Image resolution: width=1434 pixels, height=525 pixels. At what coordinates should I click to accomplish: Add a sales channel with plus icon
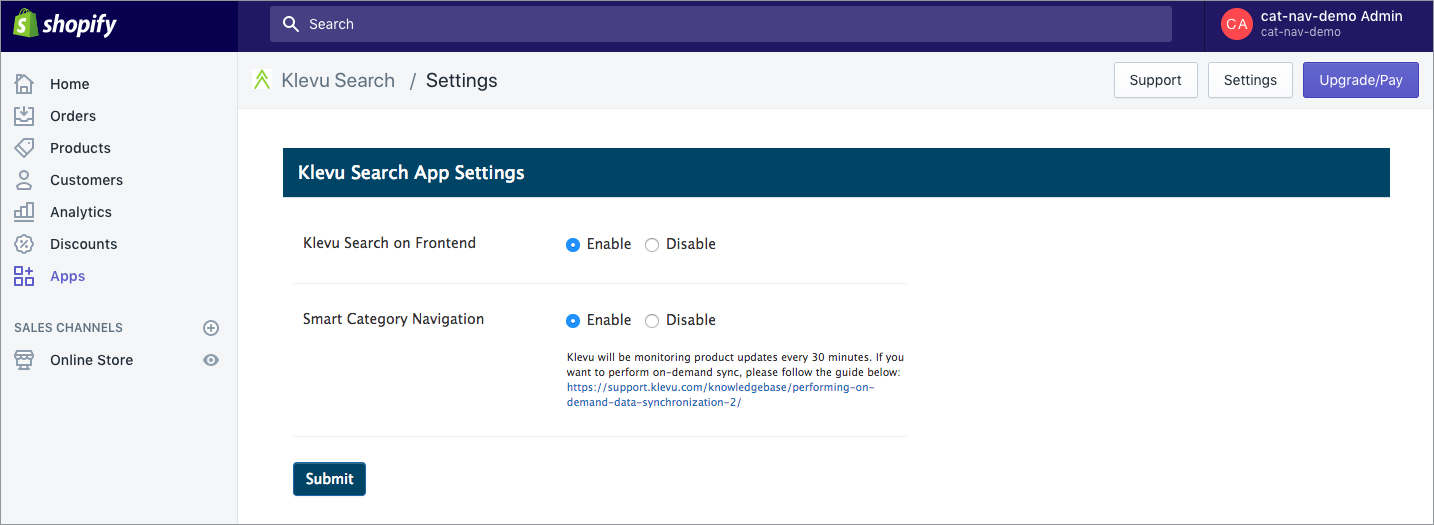[x=211, y=328]
